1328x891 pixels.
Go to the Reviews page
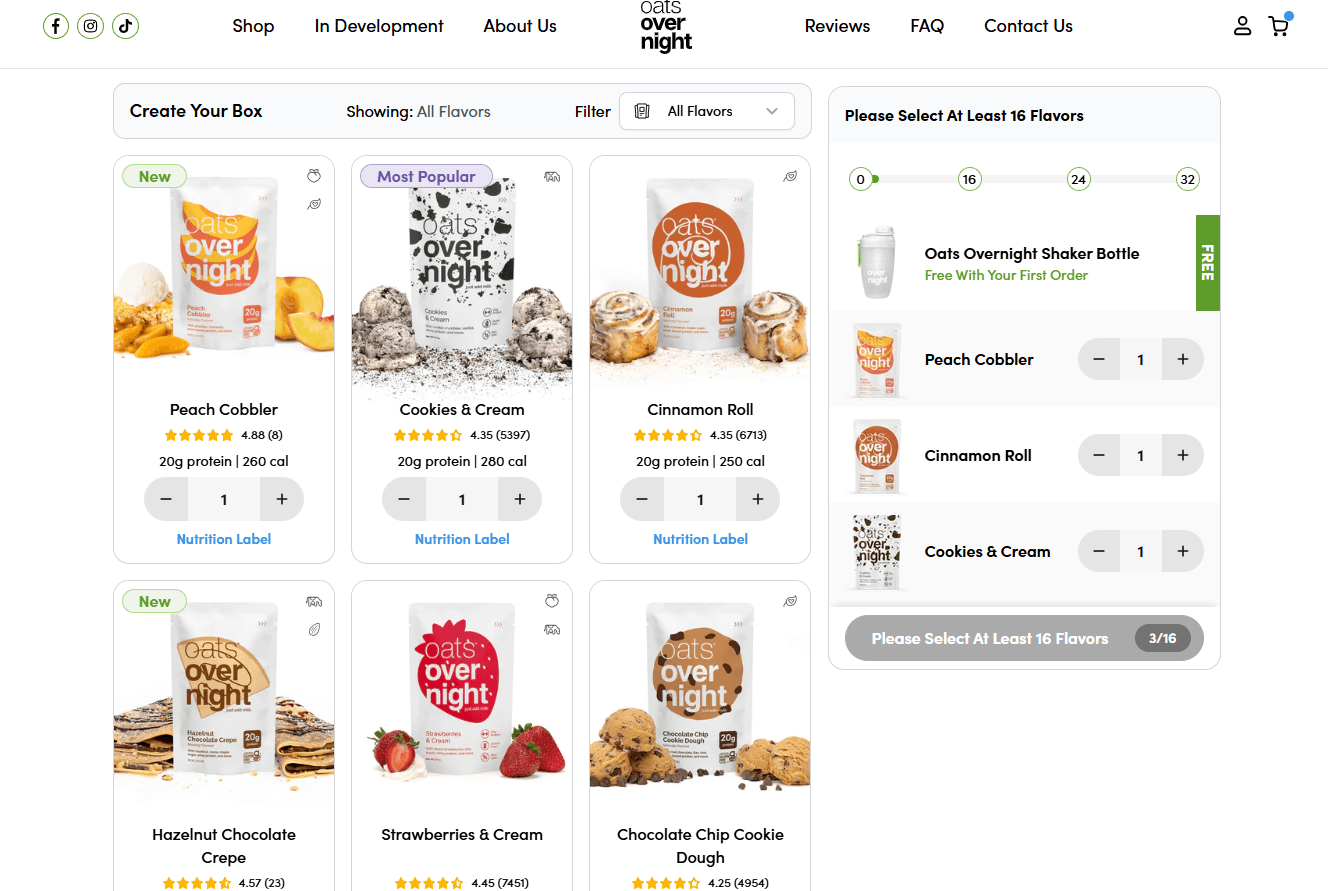(x=837, y=26)
